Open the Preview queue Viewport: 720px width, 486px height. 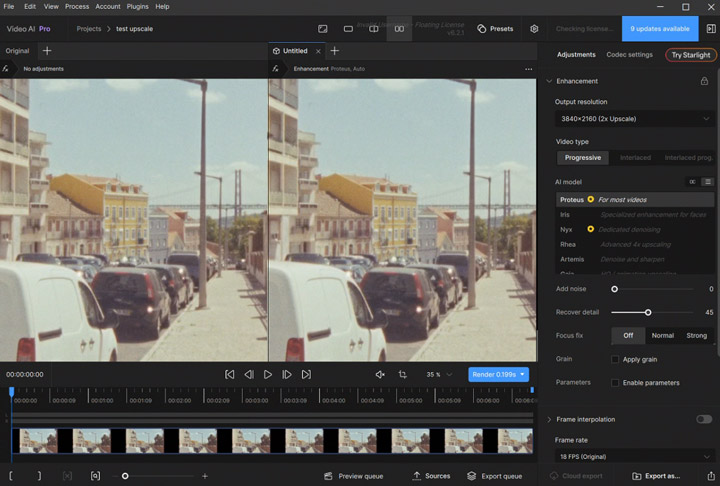[354, 476]
